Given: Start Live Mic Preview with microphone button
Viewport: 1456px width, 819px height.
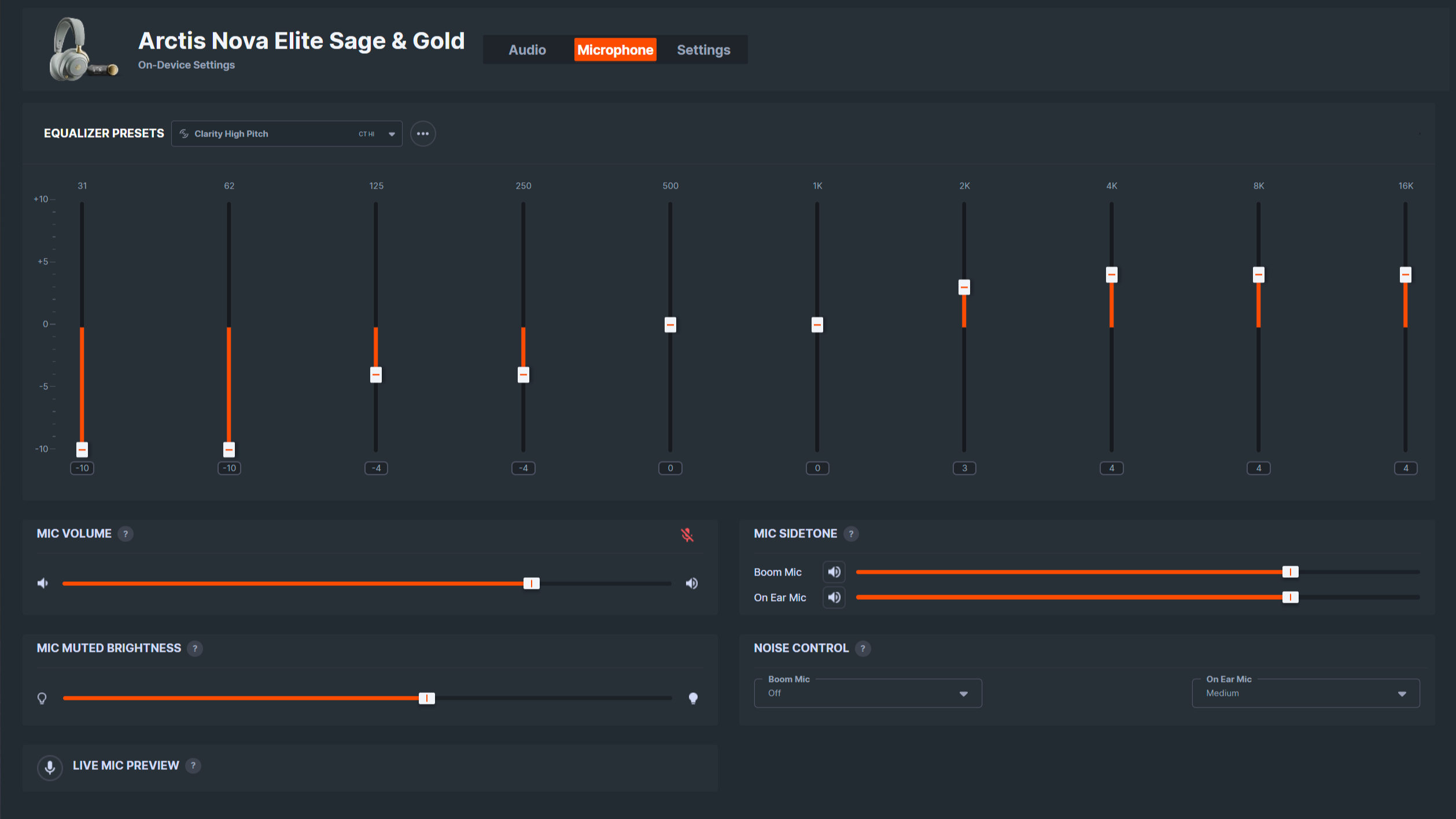Looking at the screenshot, I should click(50, 768).
